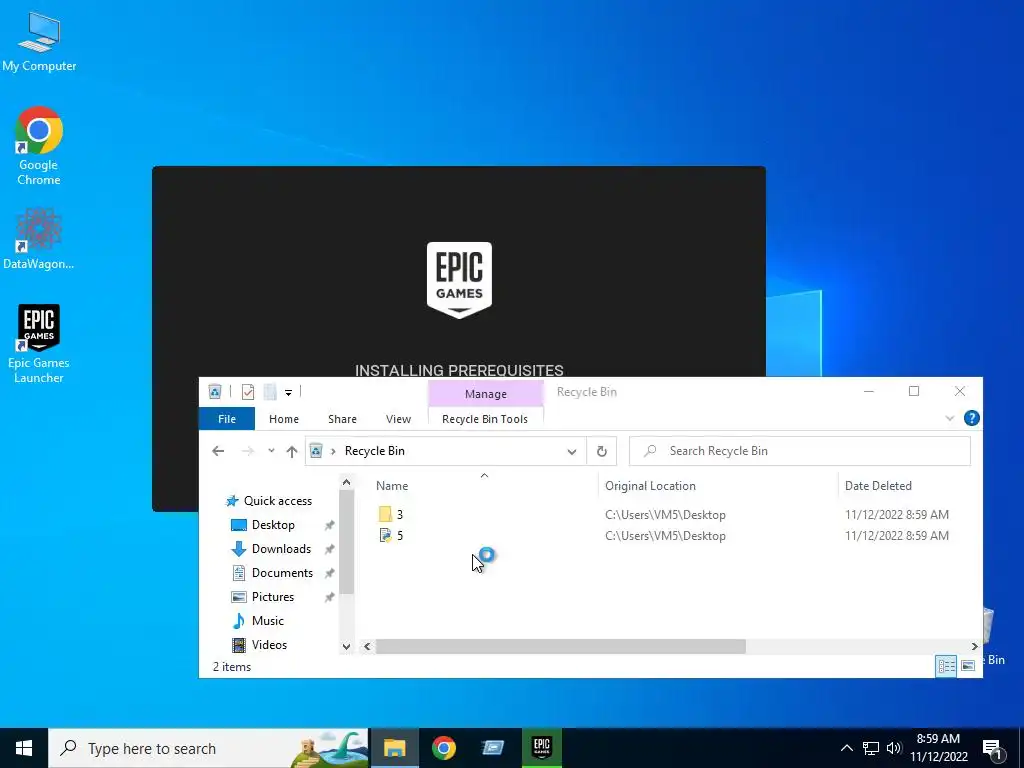The height and width of the screenshot is (768, 1024).
Task: Click New folder icon in quick access toolbar
Action: (270, 392)
